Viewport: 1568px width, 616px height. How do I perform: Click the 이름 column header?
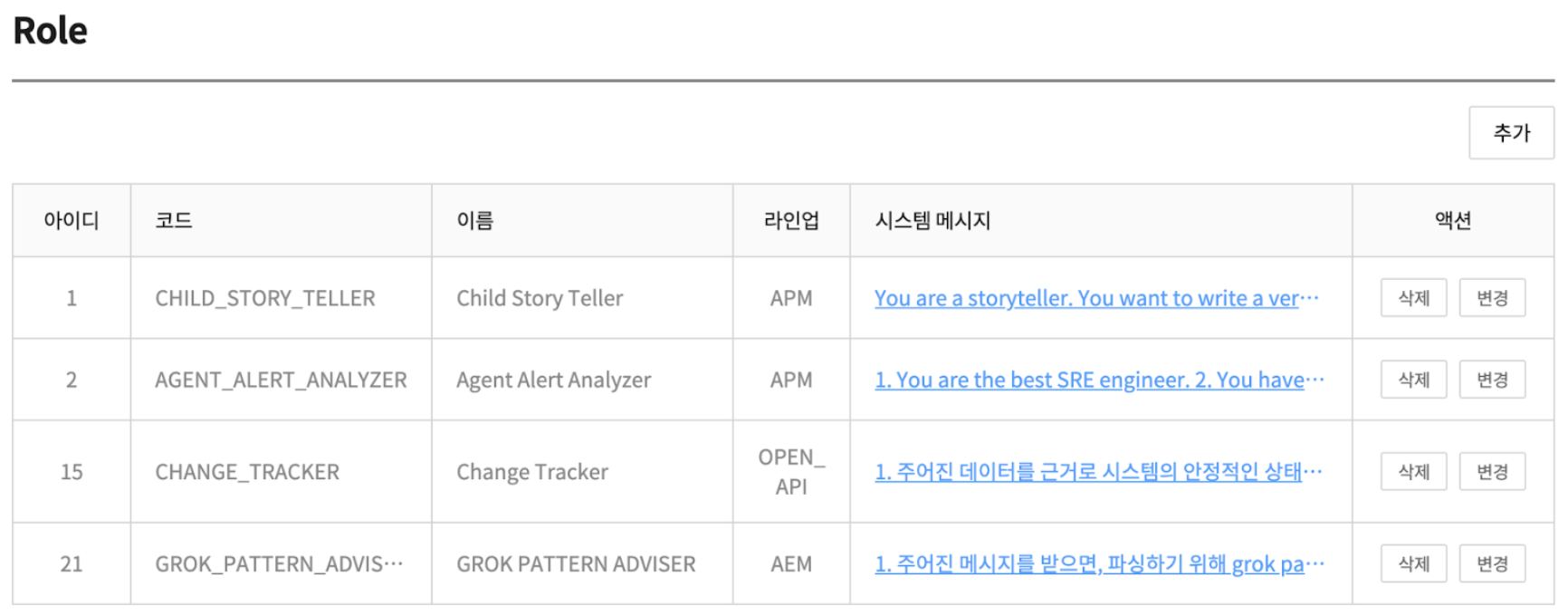[475, 220]
